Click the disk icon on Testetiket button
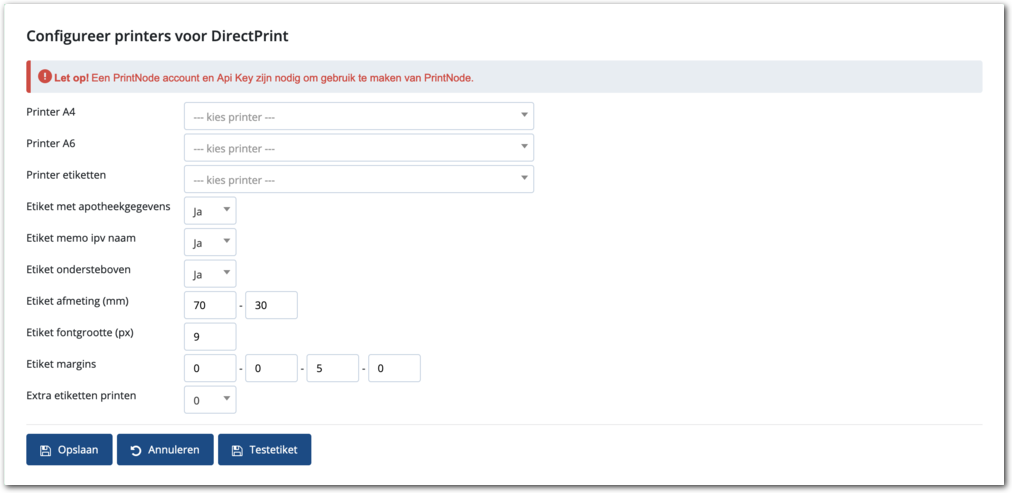1012x493 pixels. tap(237, 450)
